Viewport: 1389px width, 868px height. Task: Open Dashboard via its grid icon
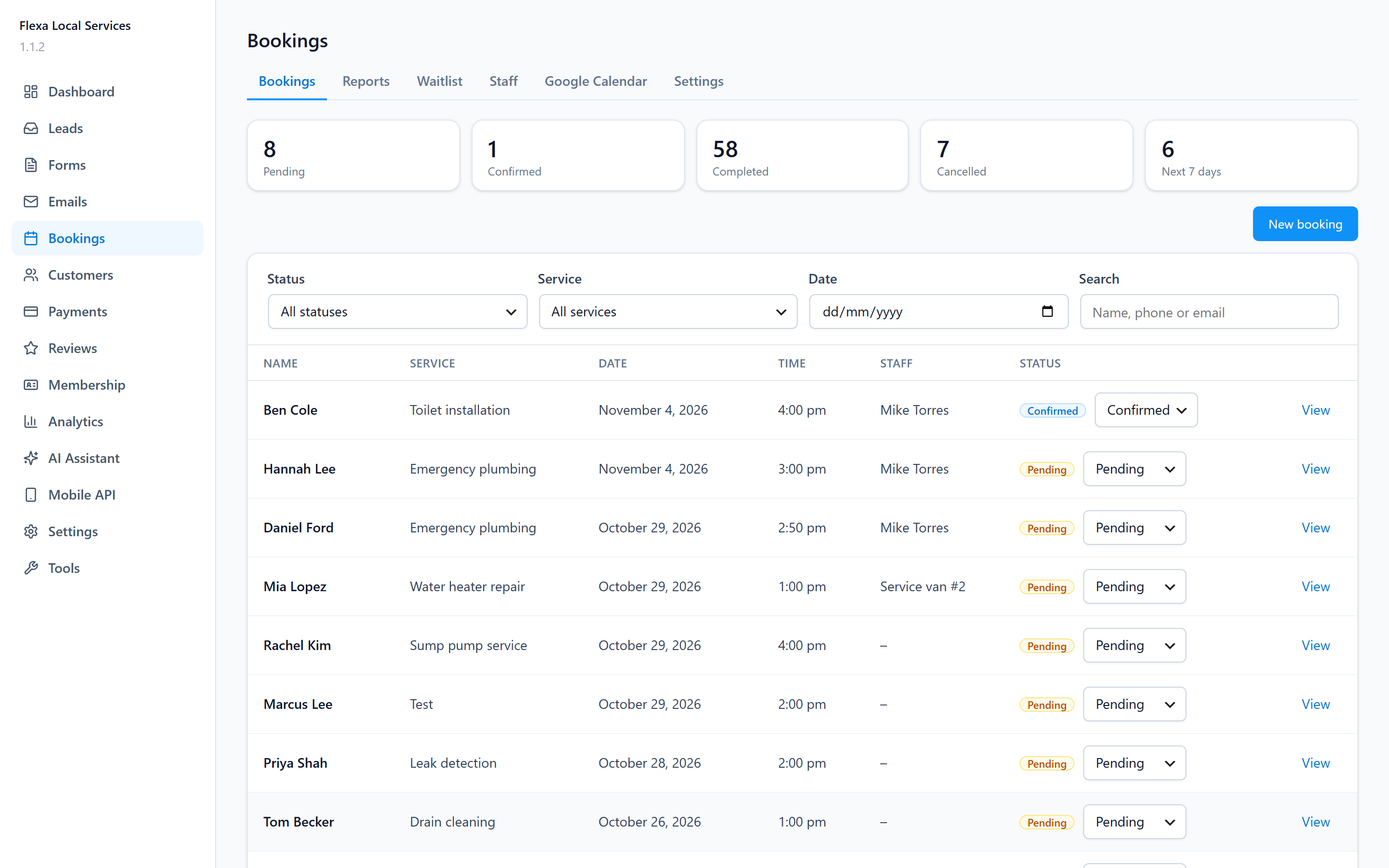pos(31,92)
